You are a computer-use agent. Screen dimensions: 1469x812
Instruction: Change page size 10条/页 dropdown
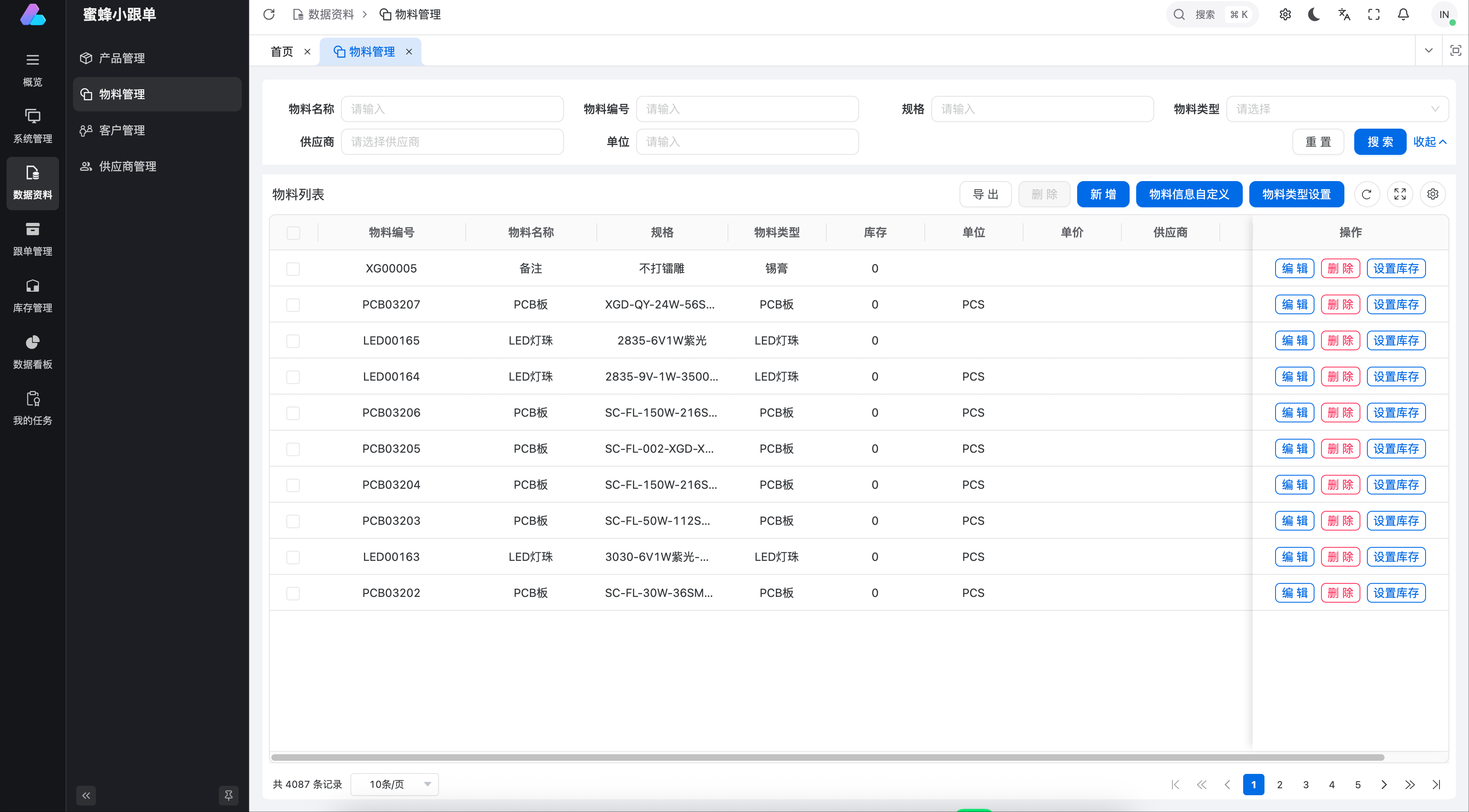tap(395, 784)
